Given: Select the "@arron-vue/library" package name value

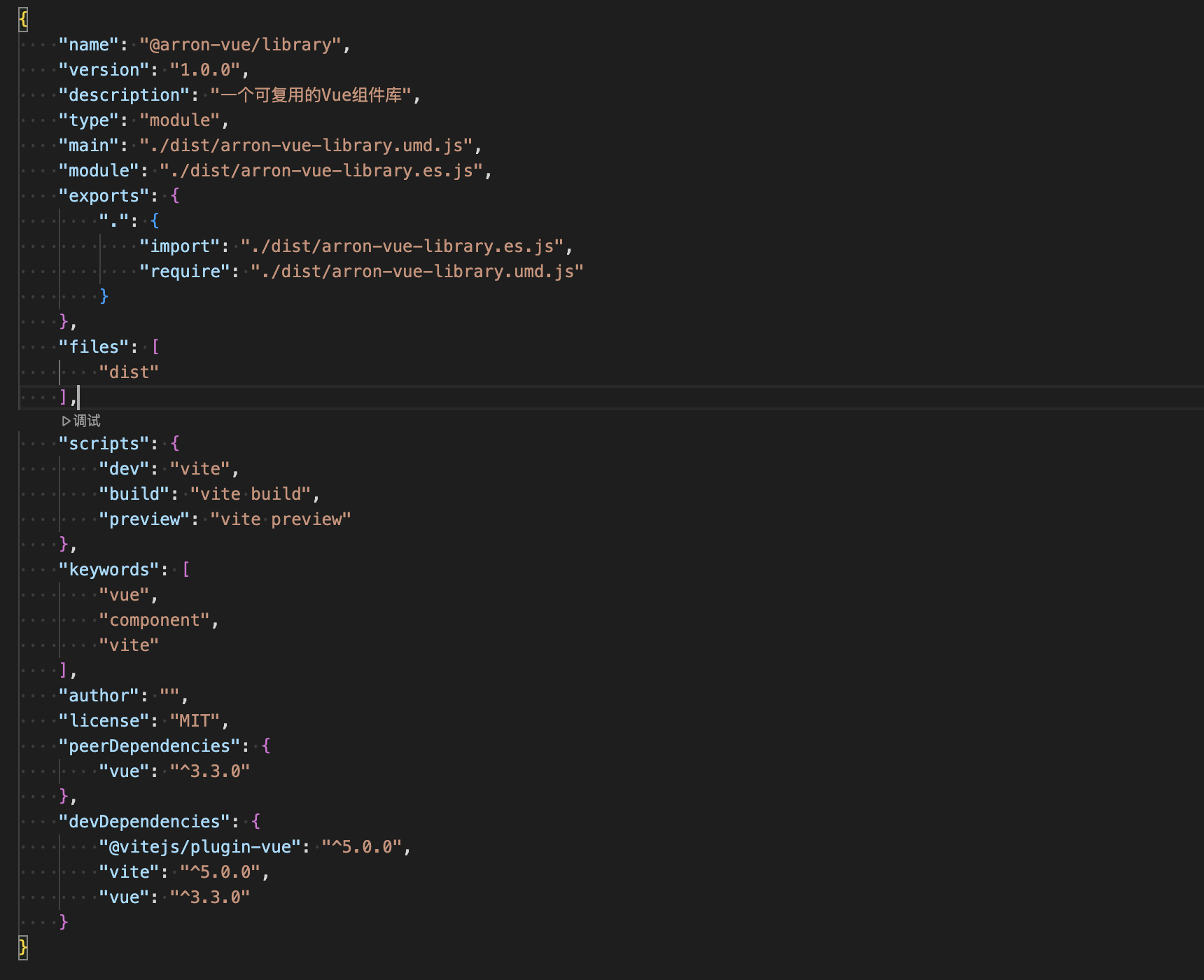Looking at the screenshot, I should tap(241, 45).
